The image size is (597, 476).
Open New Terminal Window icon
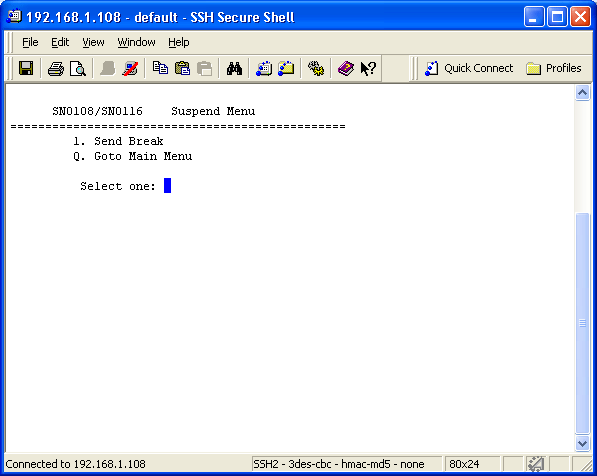pos(264,69)
